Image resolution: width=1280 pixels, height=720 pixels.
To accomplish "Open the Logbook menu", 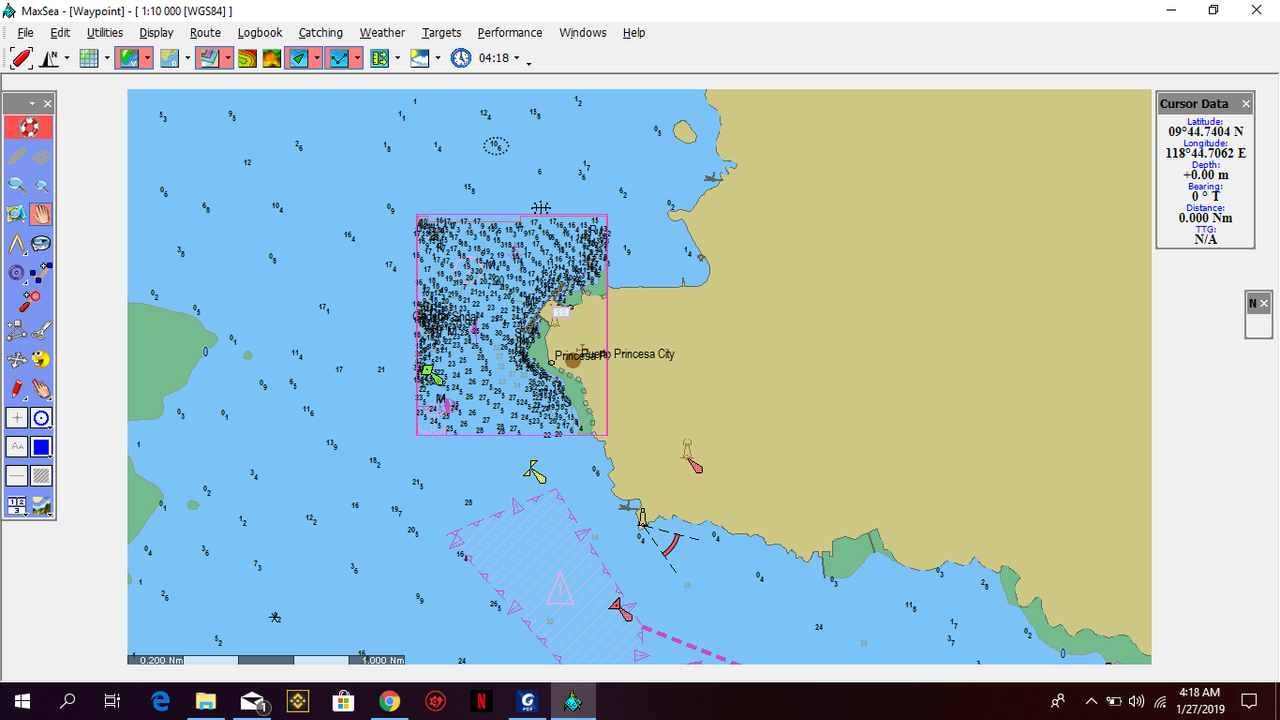I will (x=260, y=33).
